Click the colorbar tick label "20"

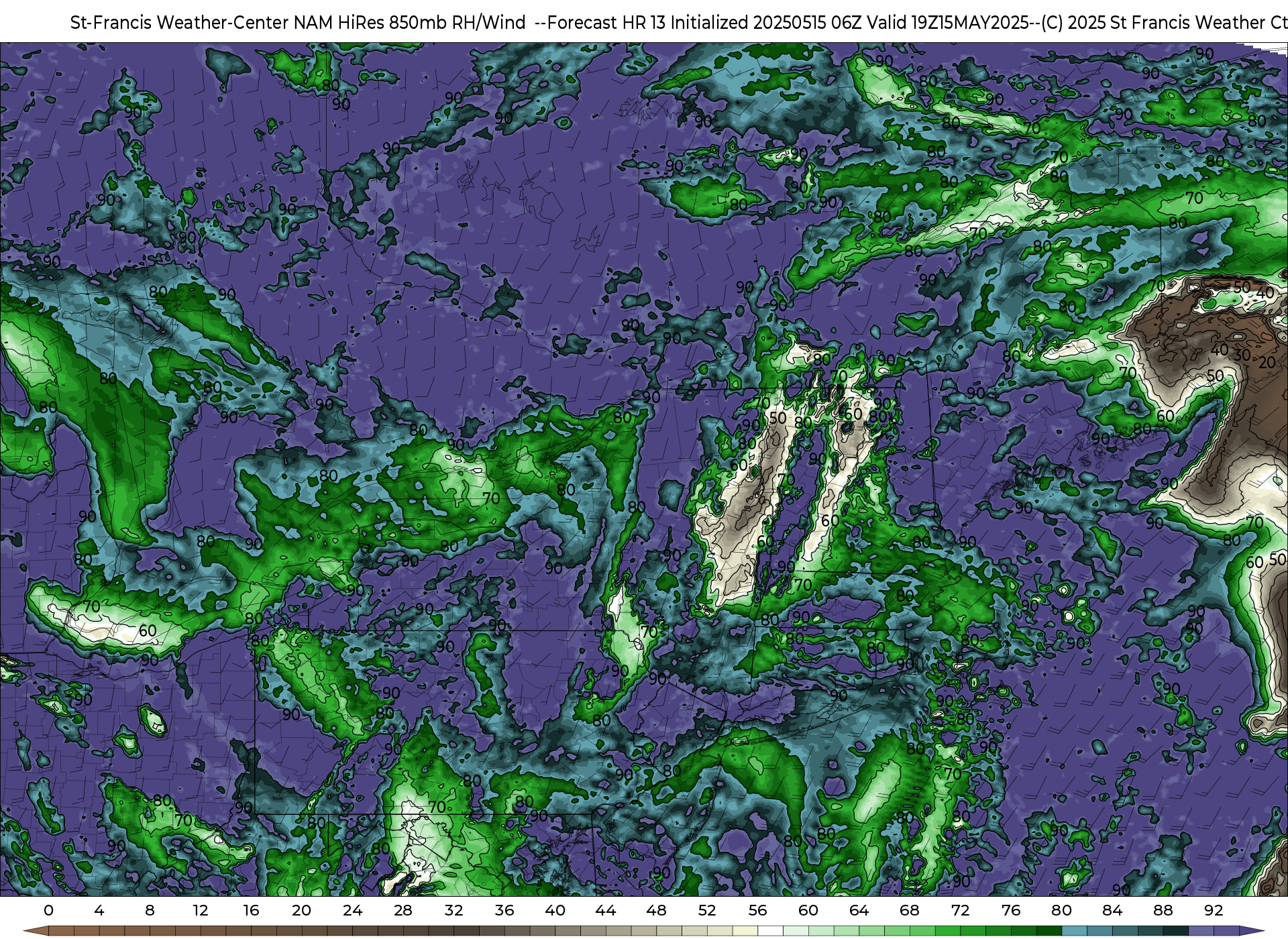tap(302, 910)
